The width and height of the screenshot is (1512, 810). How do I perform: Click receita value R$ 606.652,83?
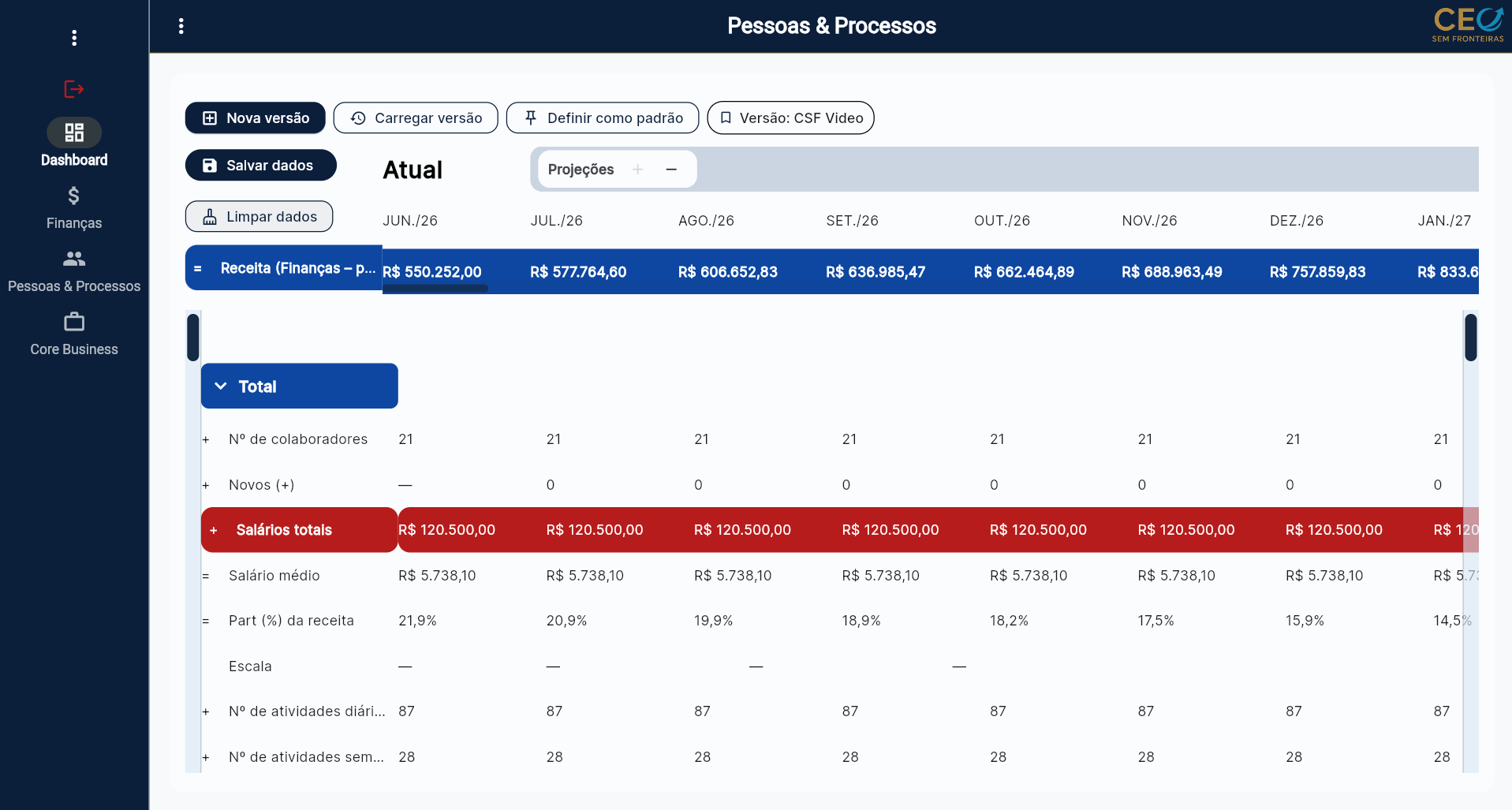[728, 272]
